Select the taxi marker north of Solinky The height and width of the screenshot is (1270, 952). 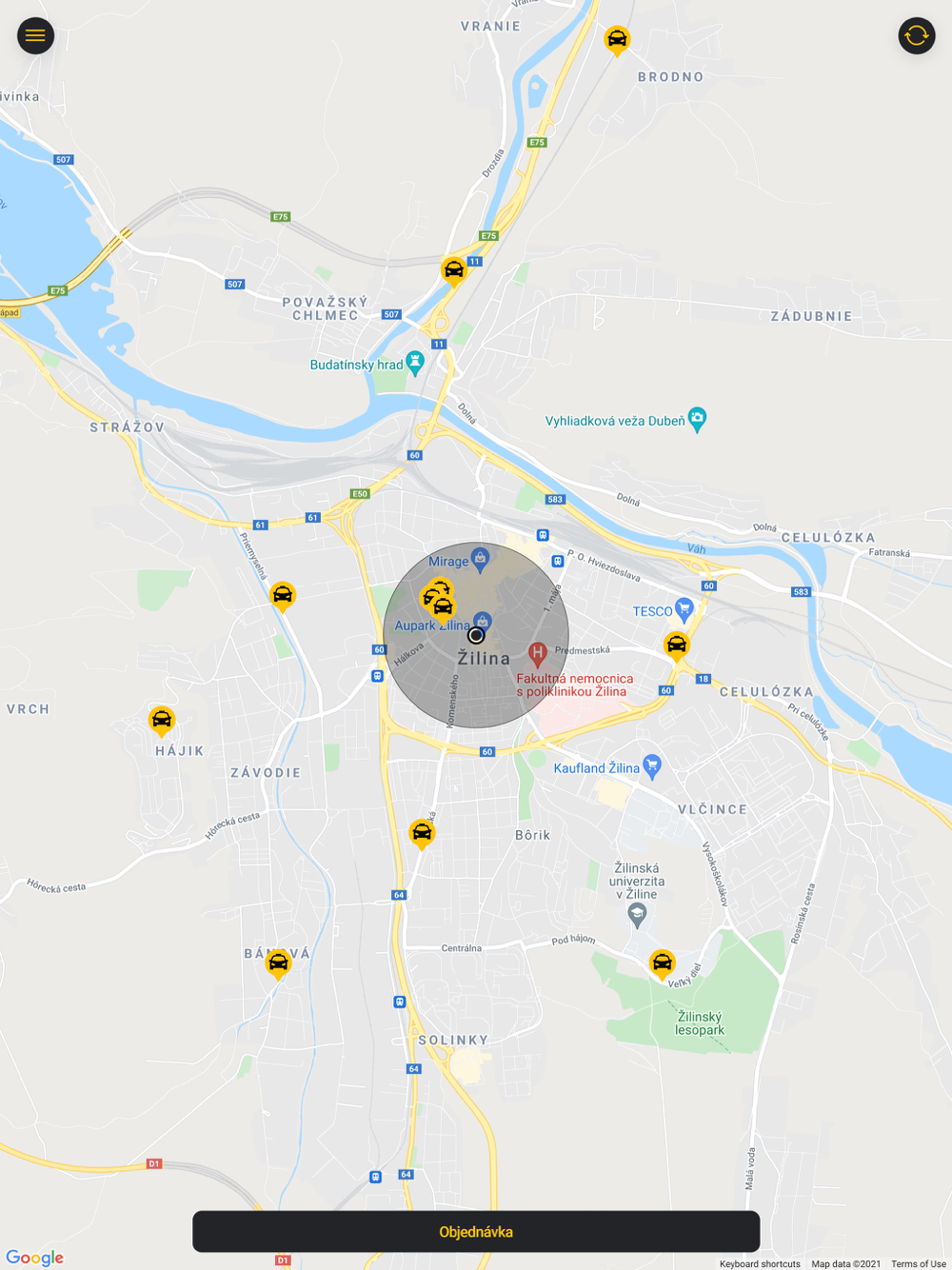pyautogui.click(x=422, y=833)
